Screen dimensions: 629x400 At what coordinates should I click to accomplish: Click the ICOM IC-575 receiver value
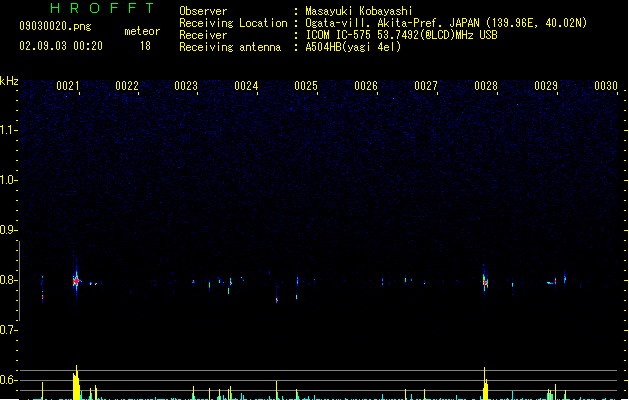[401, 35]
